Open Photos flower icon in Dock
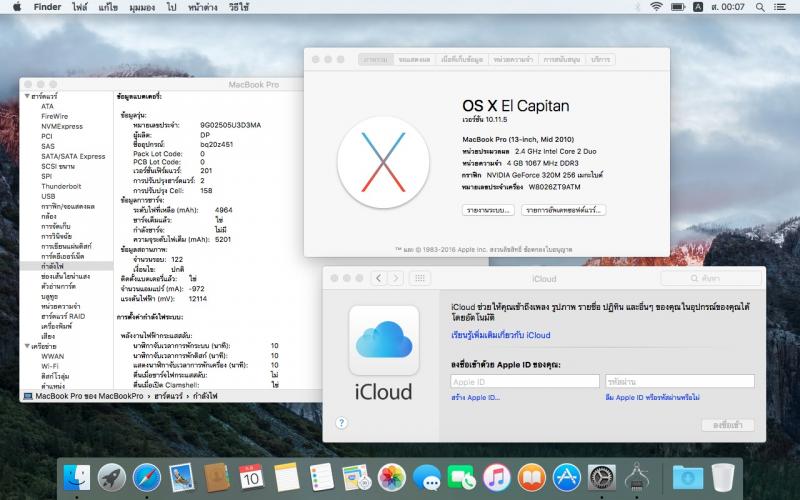Screen dimensions: 800x500 click(x=391, y=478)
